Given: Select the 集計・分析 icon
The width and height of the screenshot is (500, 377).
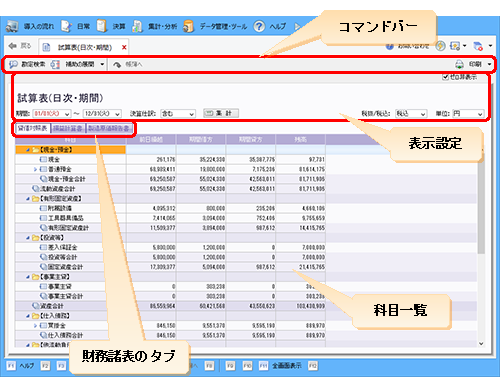Looking at the screenshot, I should [x=137, y=26].
